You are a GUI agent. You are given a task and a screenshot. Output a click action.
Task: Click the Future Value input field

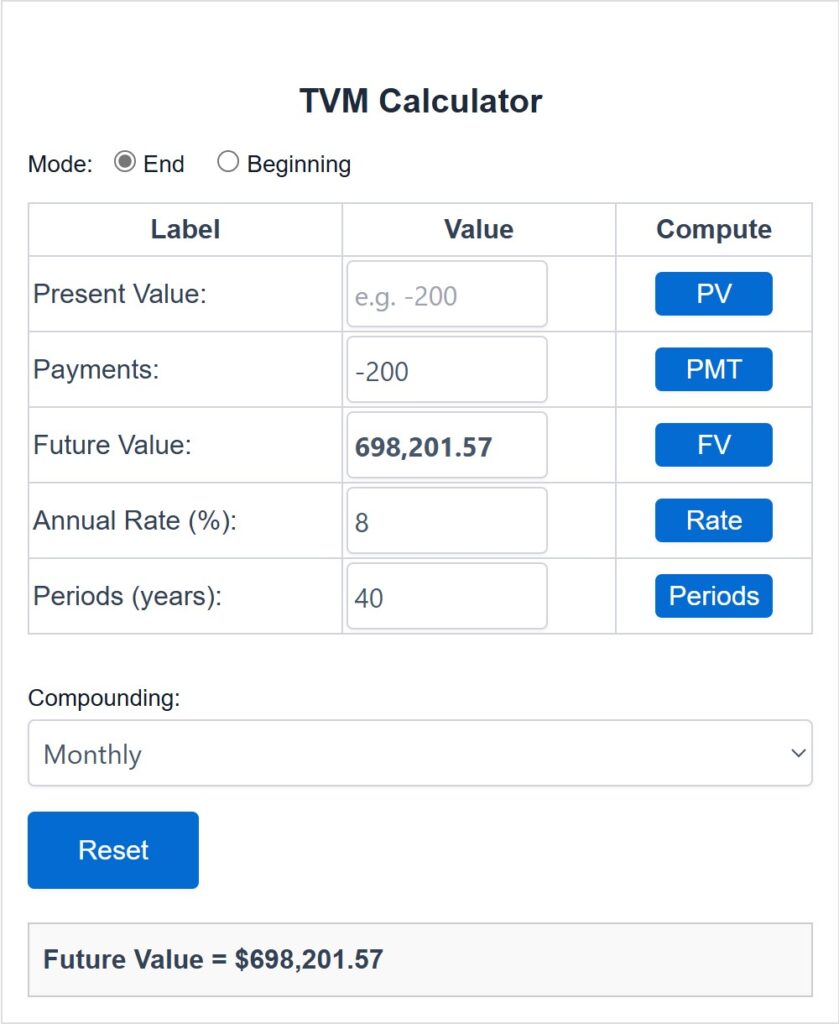click(447, 445)
